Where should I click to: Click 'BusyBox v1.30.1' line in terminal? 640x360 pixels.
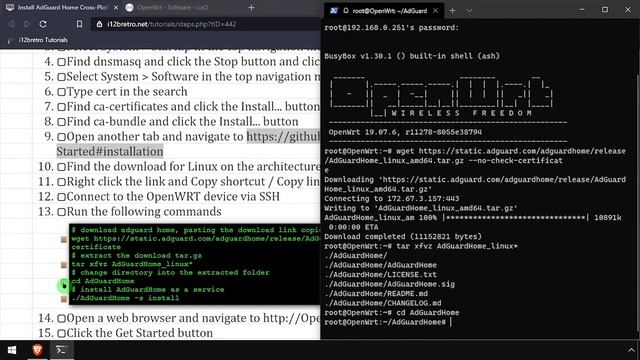pyautogui.click(x=412, y=56)
